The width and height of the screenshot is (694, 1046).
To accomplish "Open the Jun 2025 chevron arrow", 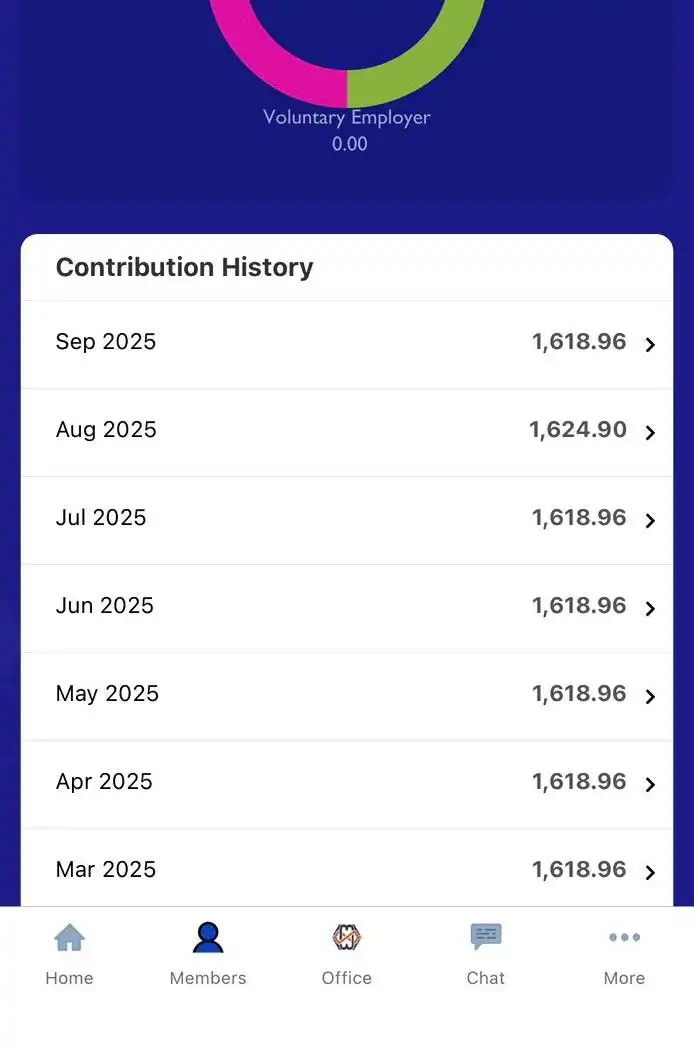I will [650, 609].
